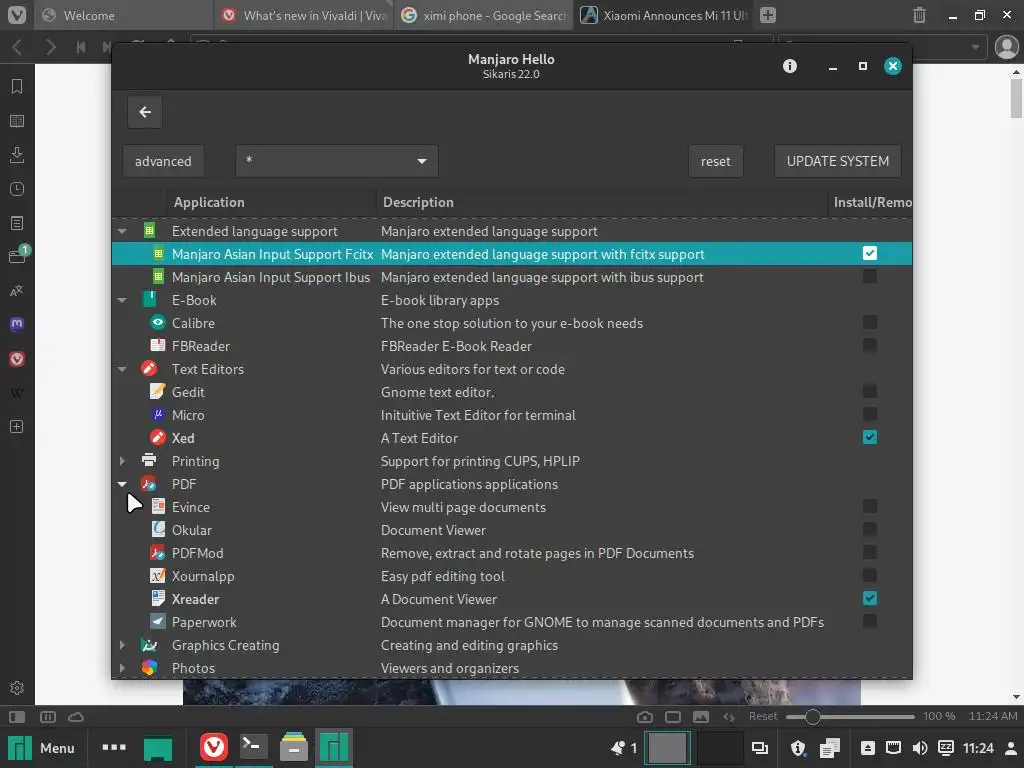The width and height of the screenshot is (1024, 768).
Task: Open a new tab in Vivaldi
Action: coord(768,15)
